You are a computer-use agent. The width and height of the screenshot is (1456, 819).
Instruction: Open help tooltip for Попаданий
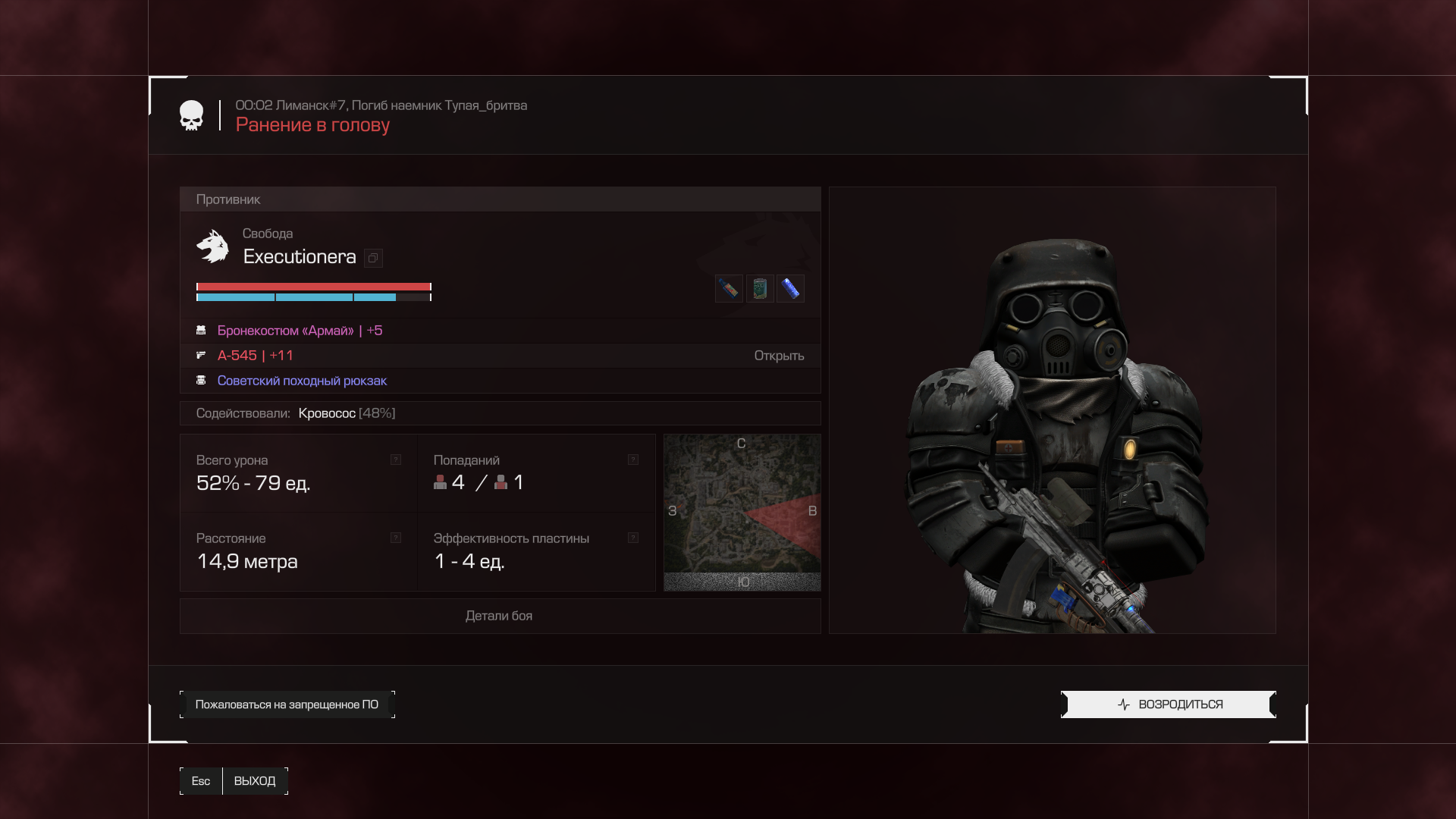click(x=633, y=460)
